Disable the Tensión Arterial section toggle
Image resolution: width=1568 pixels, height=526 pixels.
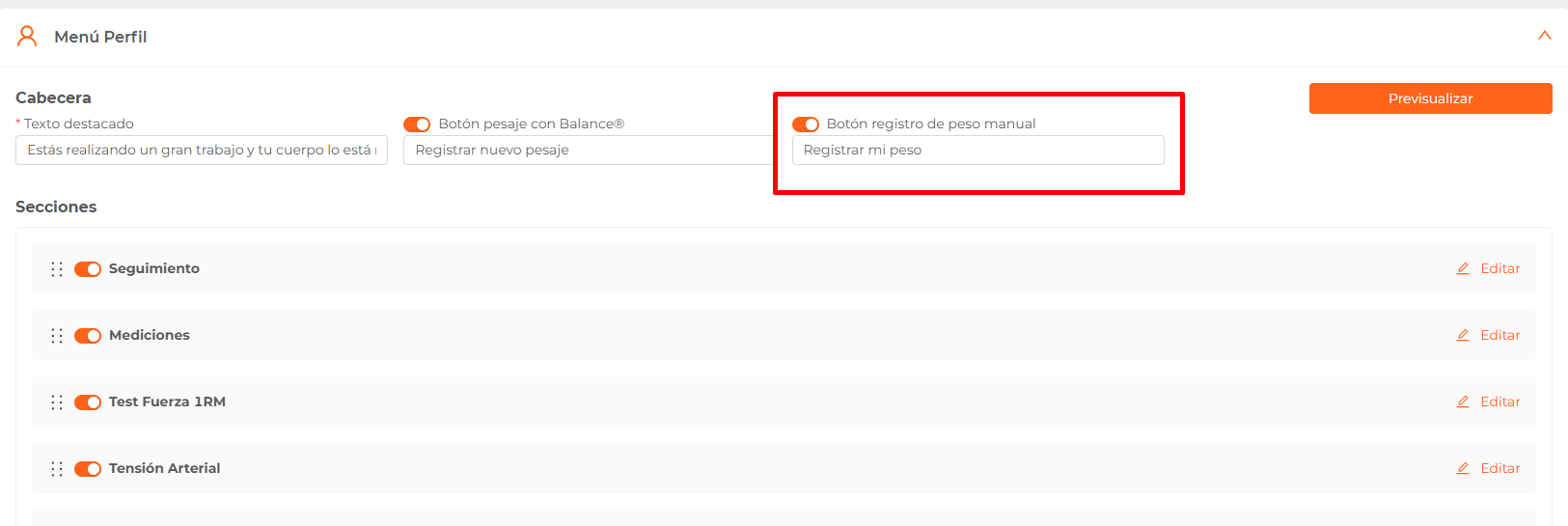point(88,469)
